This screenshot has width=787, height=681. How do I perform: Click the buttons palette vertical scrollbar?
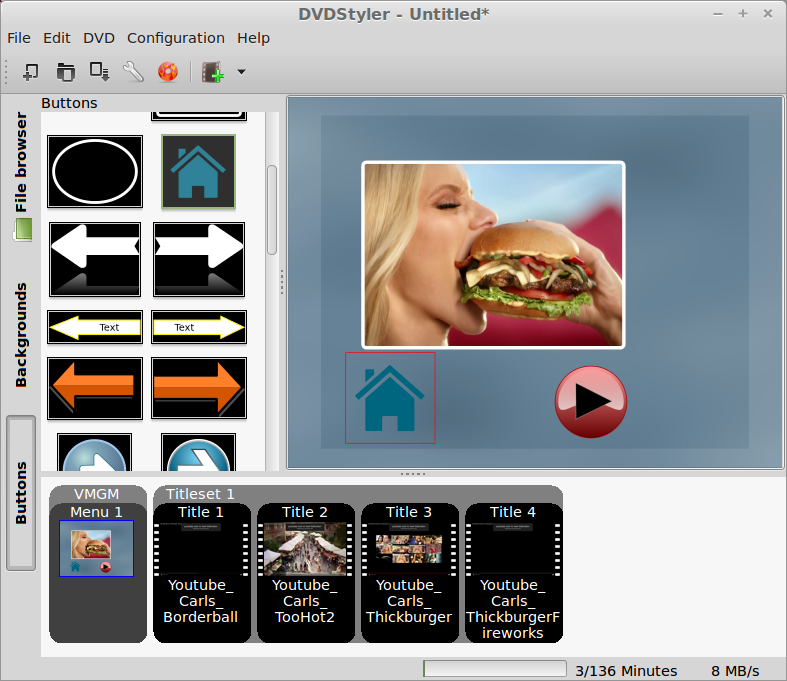click(271, 210)
